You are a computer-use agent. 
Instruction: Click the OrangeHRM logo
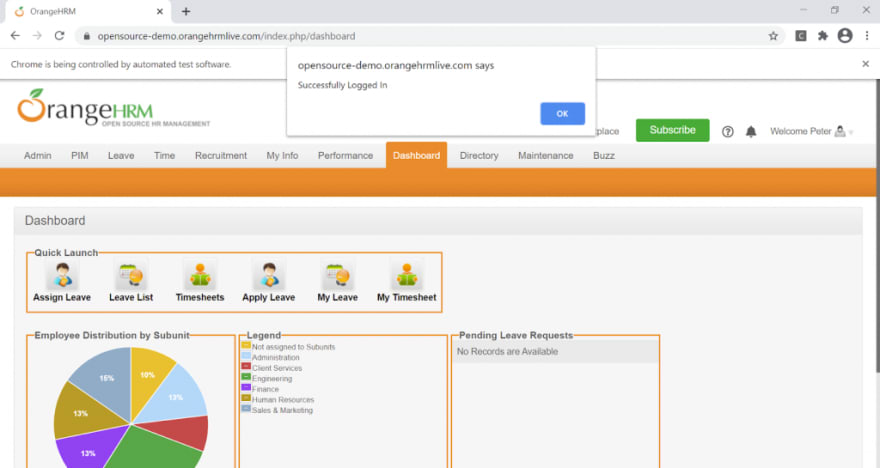point(113,107)
